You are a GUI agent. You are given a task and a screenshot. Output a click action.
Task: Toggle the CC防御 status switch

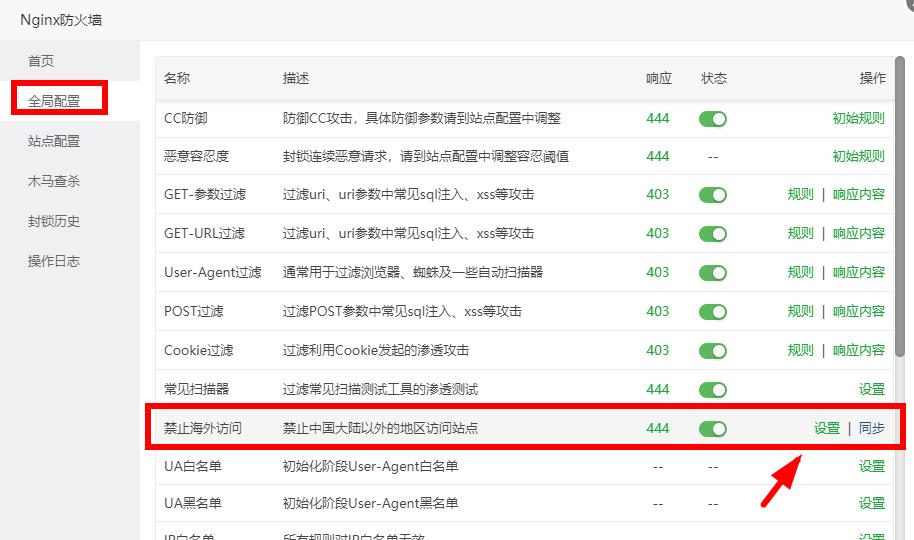pyautogui.click(x=713, y=119)
